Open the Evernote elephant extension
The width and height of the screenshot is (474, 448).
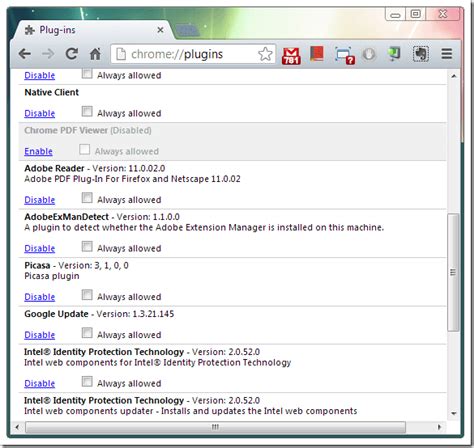[x=421, y=54]
